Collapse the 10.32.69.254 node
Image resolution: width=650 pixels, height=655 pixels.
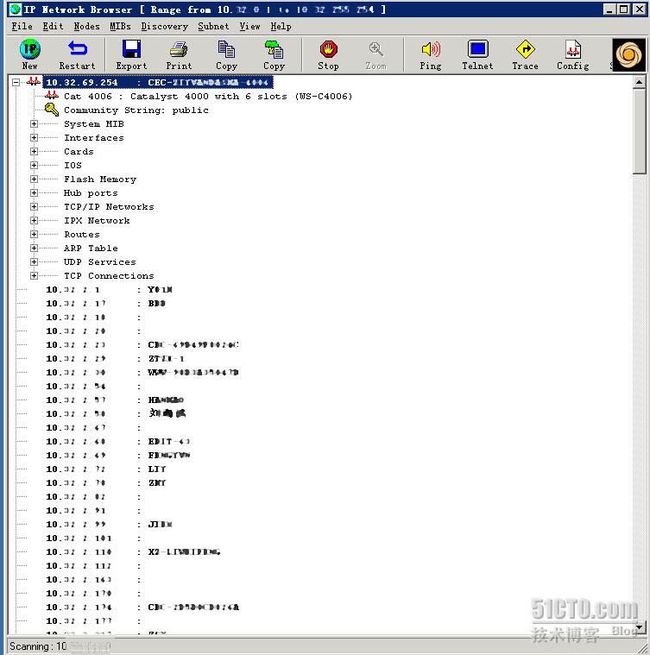tap(16, 82)
